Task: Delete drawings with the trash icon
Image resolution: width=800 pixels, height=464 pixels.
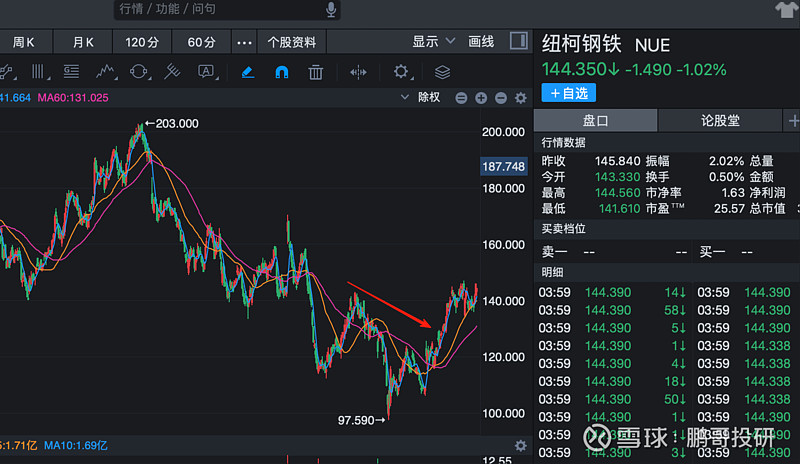Action: click(316, 72)
